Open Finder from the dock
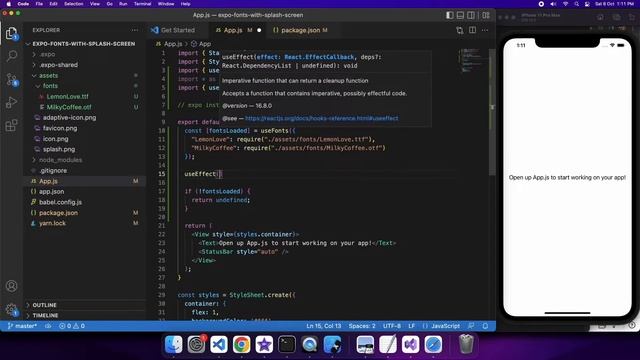The width and height of the screenshot is (640, 360). (173, 344)
